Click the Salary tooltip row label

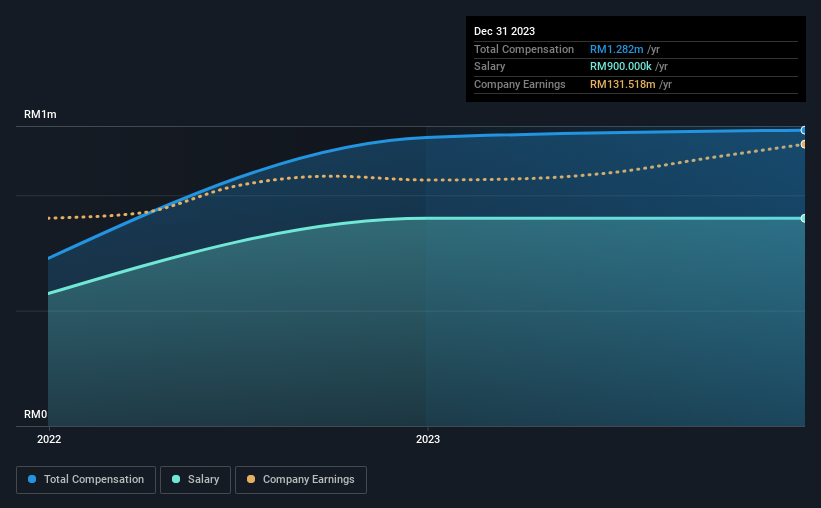coord(490,67)
